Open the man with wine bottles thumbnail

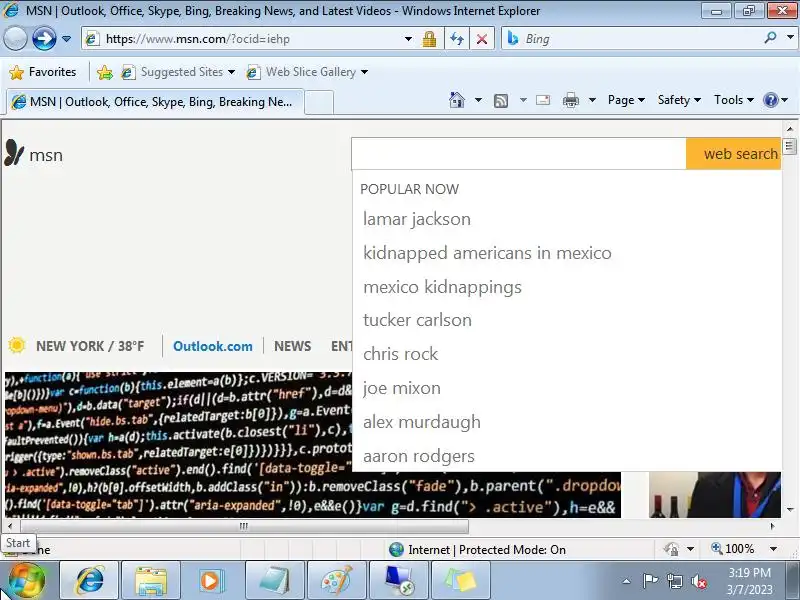point(715,494)
